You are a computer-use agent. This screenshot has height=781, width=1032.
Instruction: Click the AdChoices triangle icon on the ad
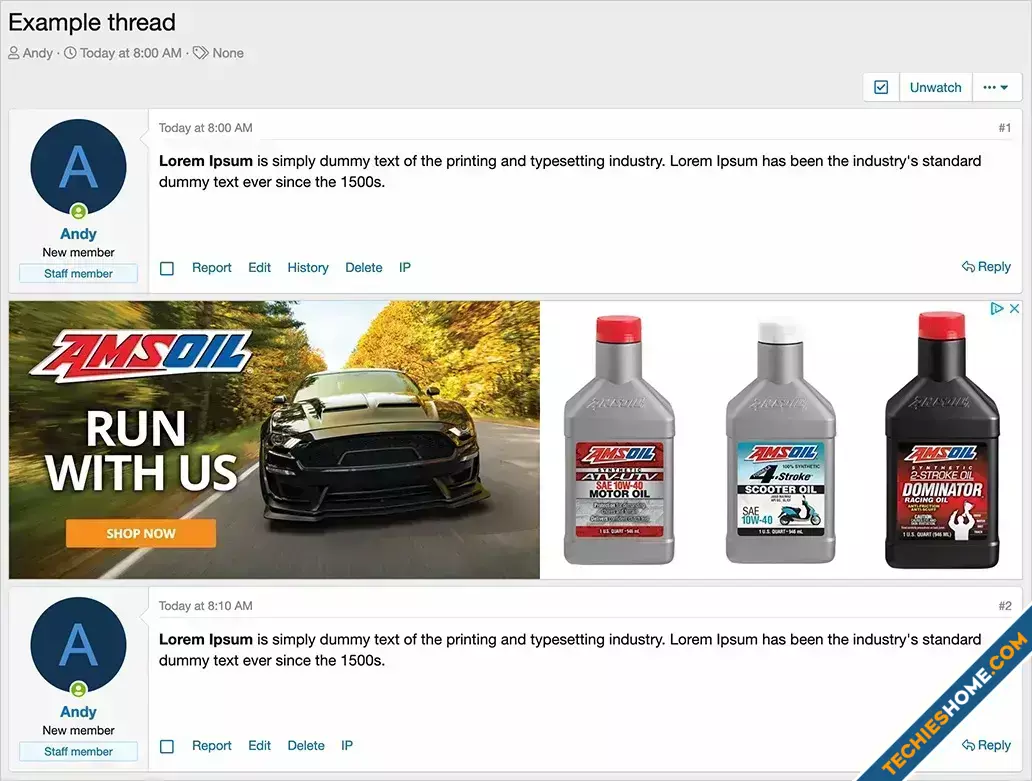997,308
